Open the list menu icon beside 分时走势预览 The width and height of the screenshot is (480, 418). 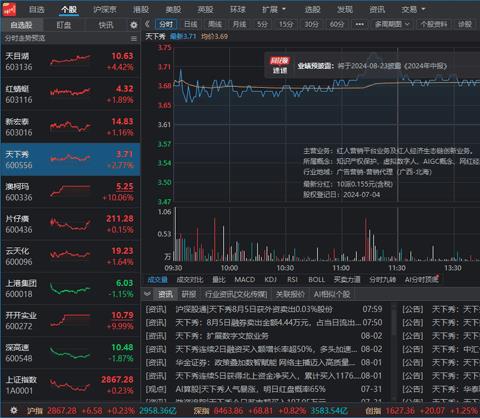pos(134,39)
